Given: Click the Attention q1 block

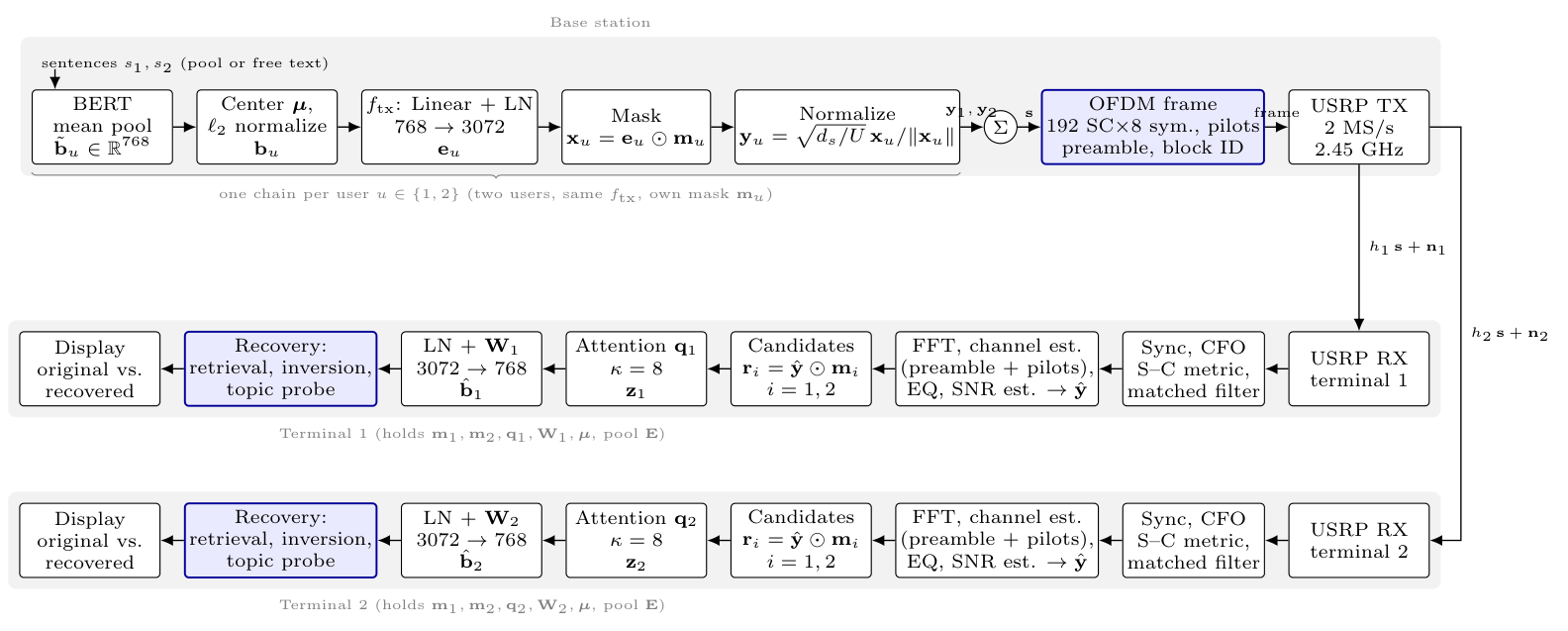Looking at the screenshot, I should pyautogui.click(x=637, y=368).
